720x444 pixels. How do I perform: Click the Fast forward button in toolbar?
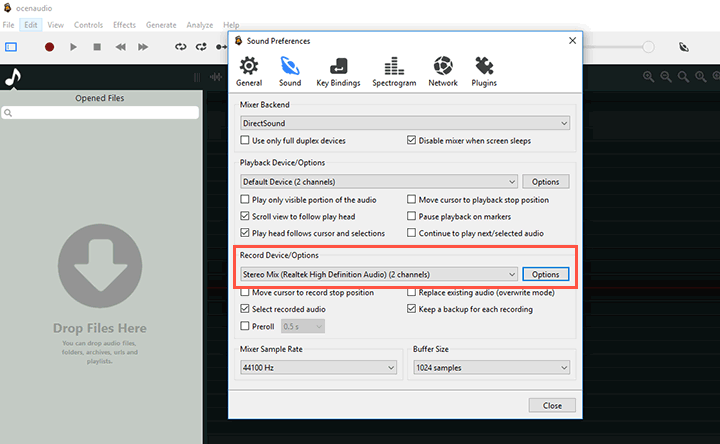[143, 47]
